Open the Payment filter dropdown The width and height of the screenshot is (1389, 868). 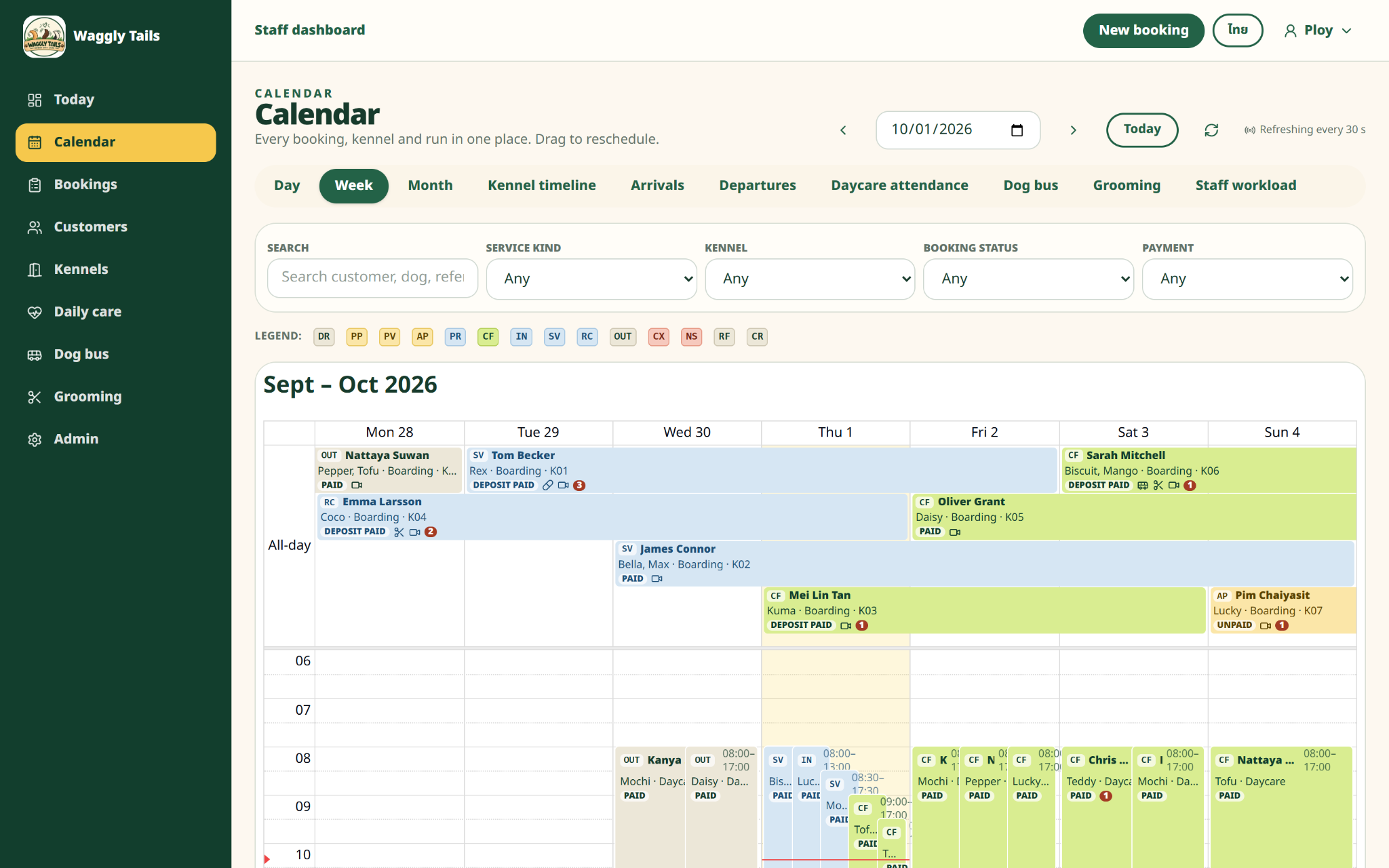pyautogui.click(x=1247, y=279)
